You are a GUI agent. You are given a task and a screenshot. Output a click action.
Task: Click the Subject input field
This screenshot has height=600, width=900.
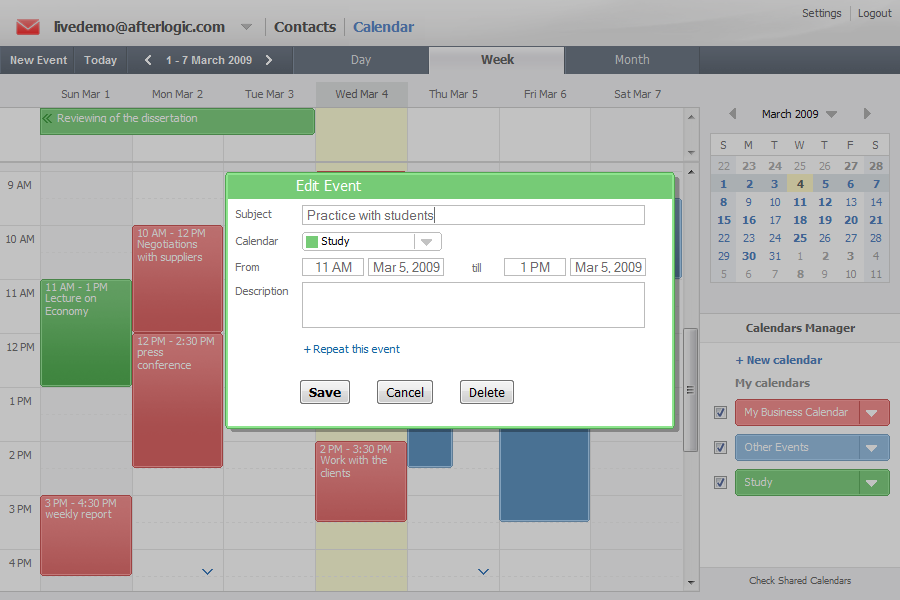click(473, 215)
